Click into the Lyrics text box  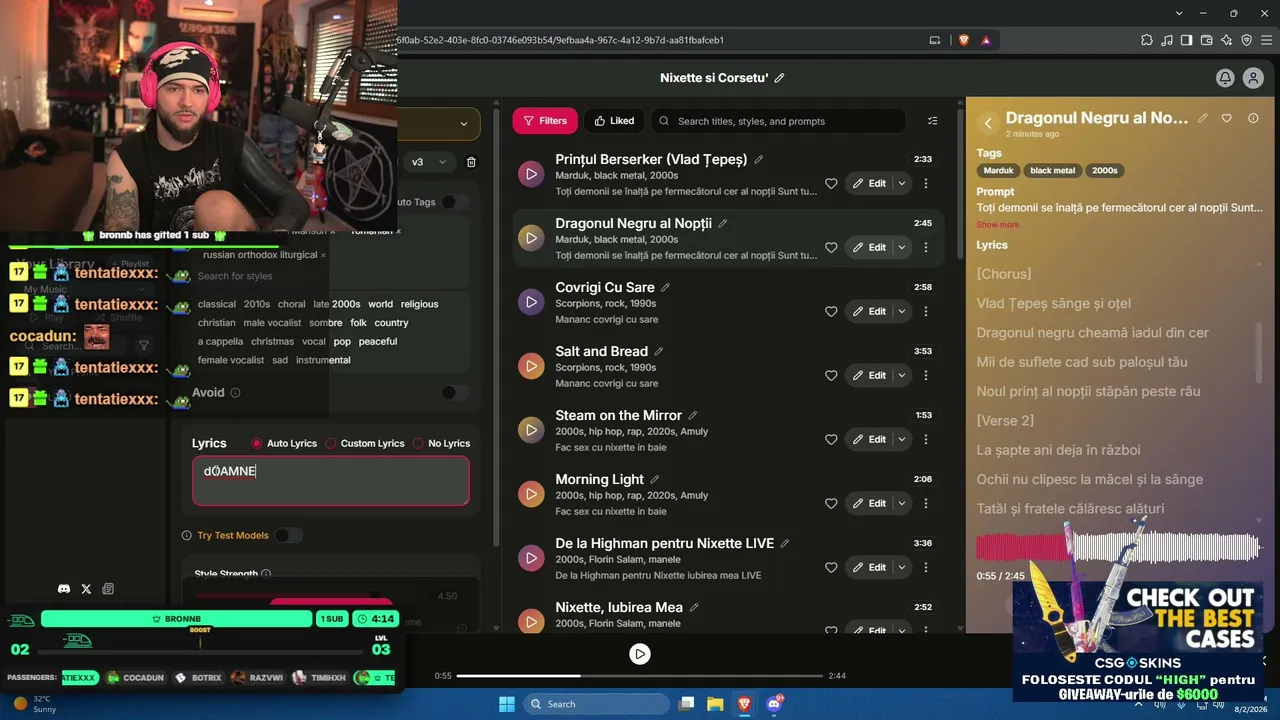click(x=331, y=481)
